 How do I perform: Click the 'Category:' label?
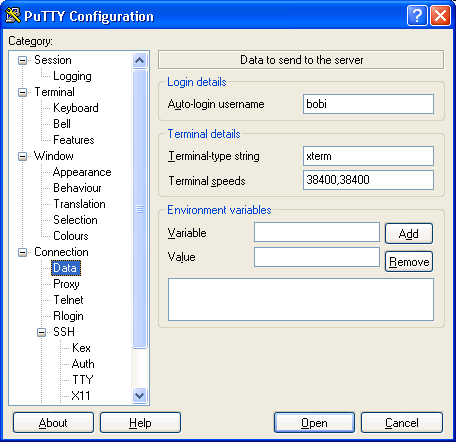30,41
